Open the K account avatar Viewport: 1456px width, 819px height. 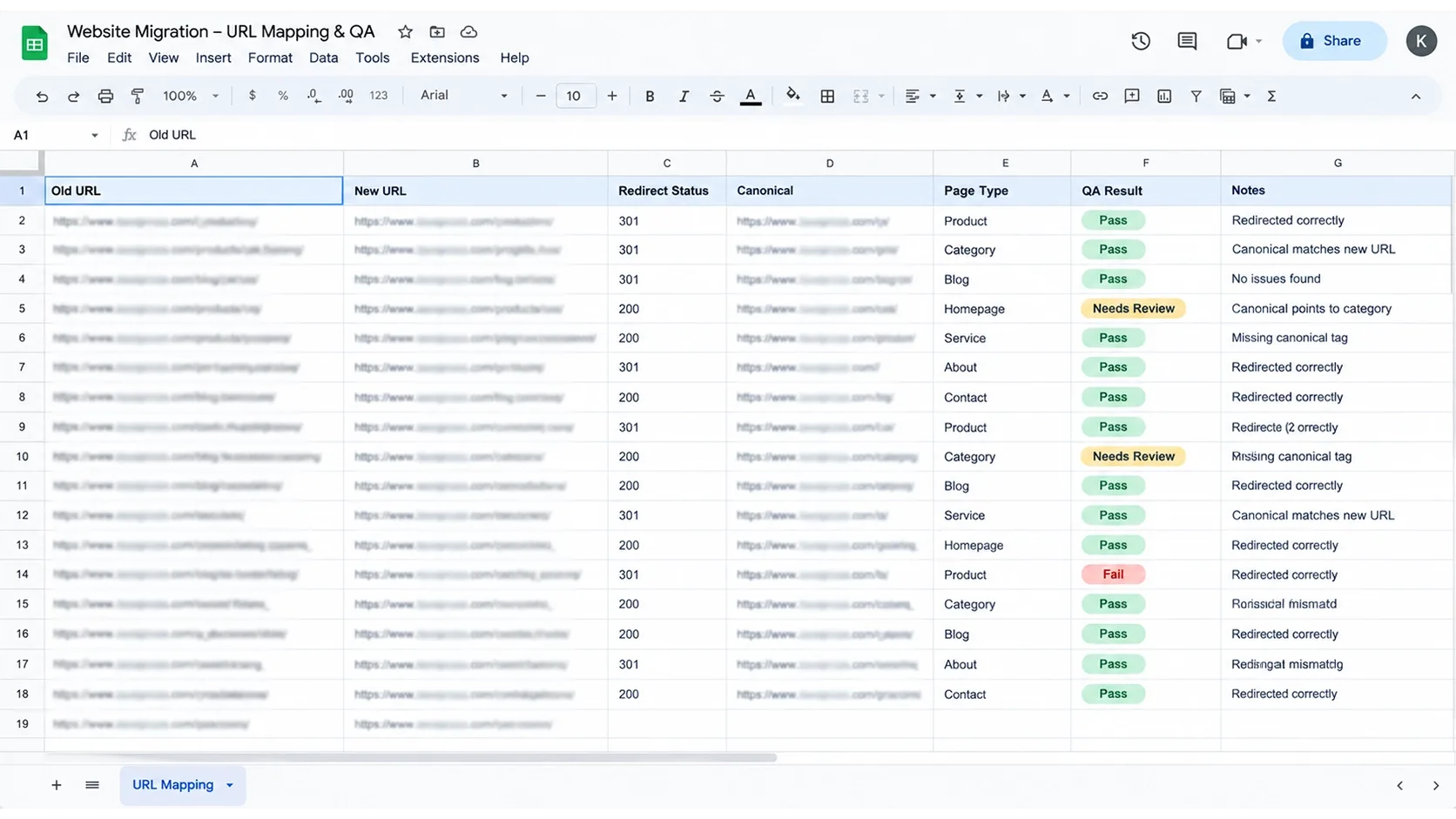[x=1421, y=41]
